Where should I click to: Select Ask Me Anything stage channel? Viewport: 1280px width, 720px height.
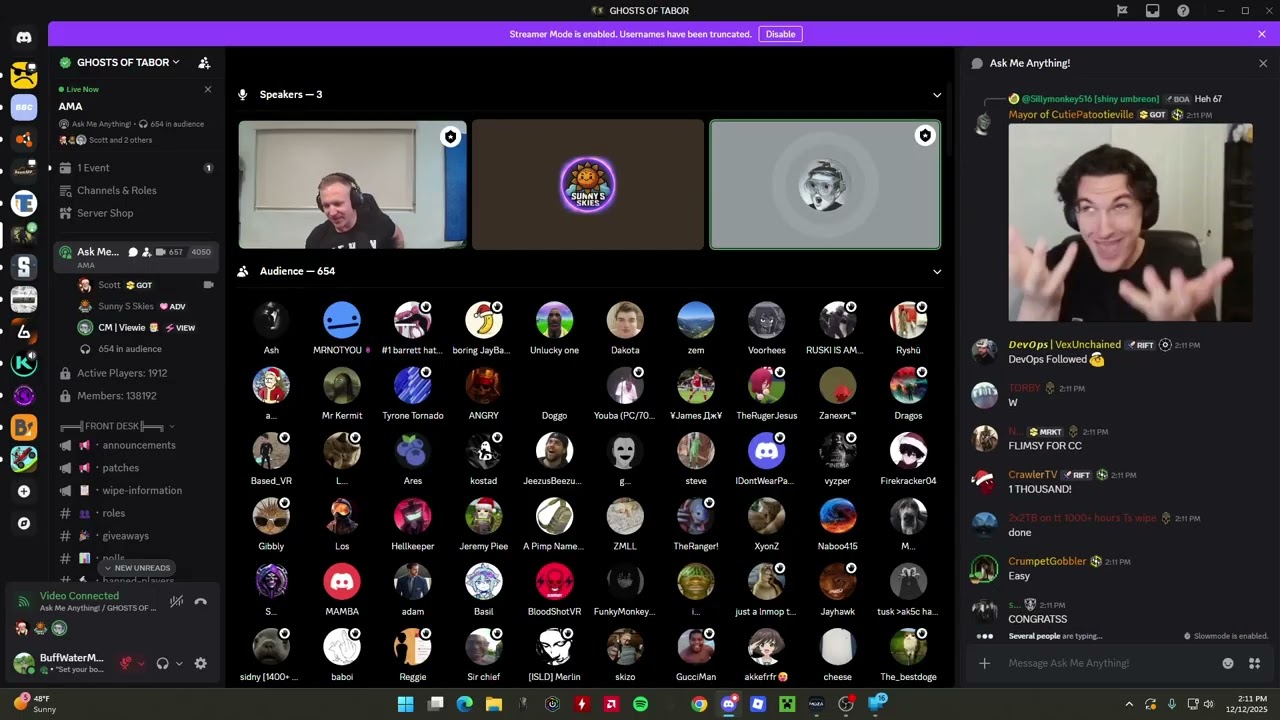(x=136, y=257)
